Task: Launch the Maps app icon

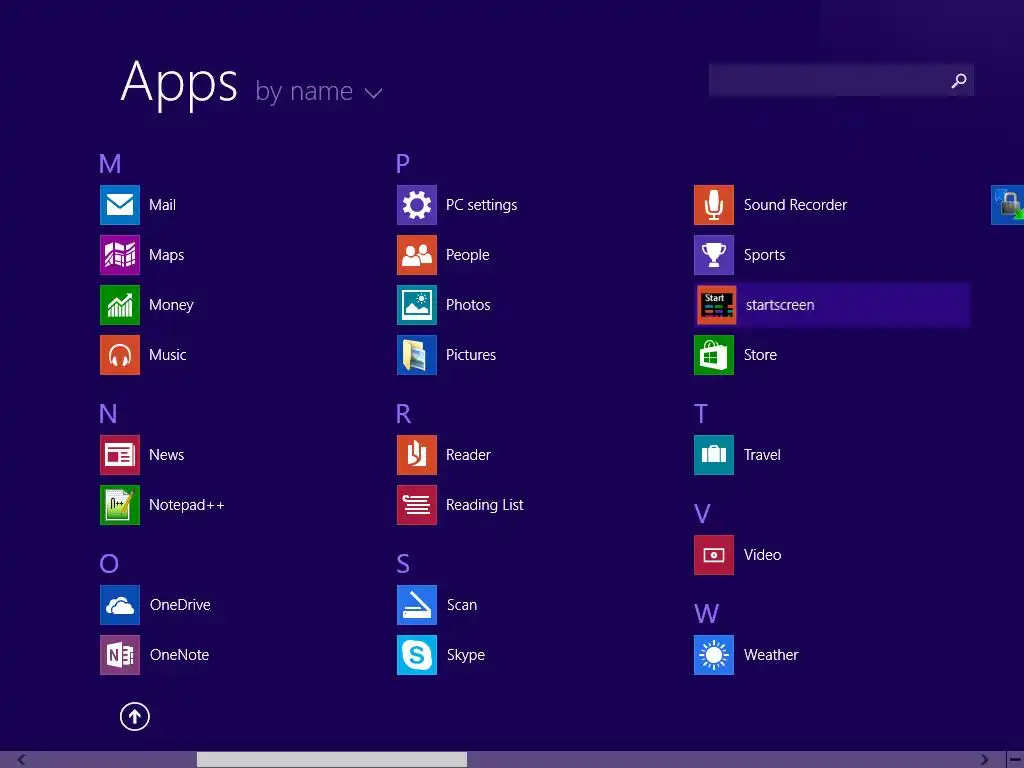Action: pyautogui.click(x=120, y=255)
